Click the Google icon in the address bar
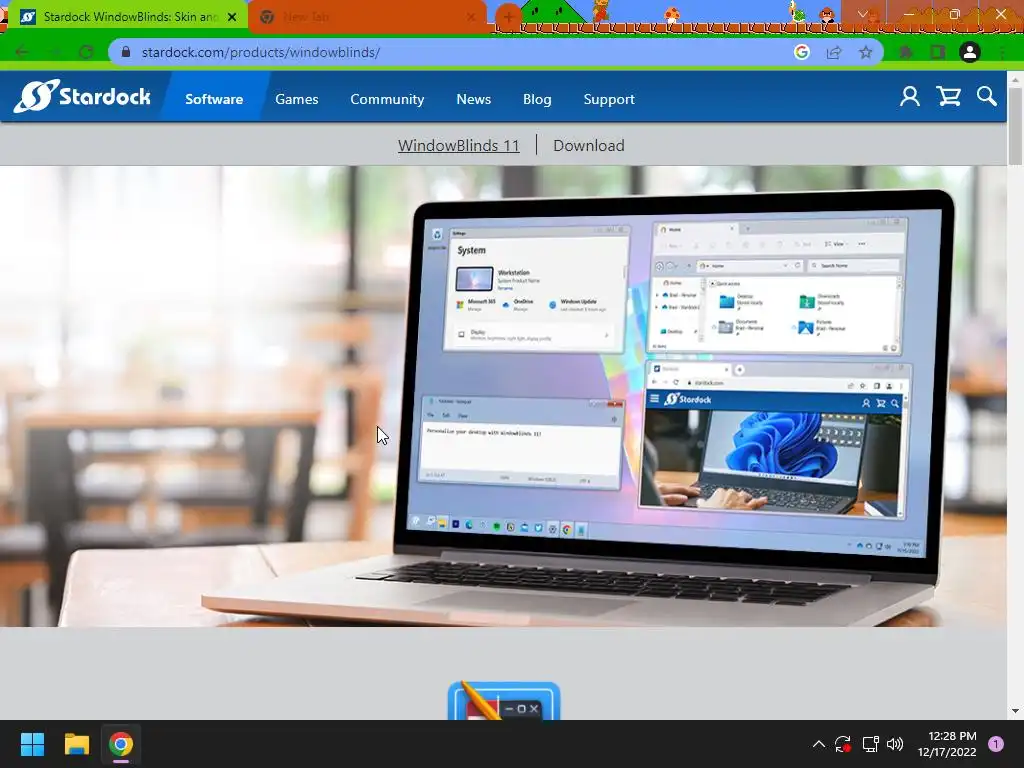 (802, 52)
